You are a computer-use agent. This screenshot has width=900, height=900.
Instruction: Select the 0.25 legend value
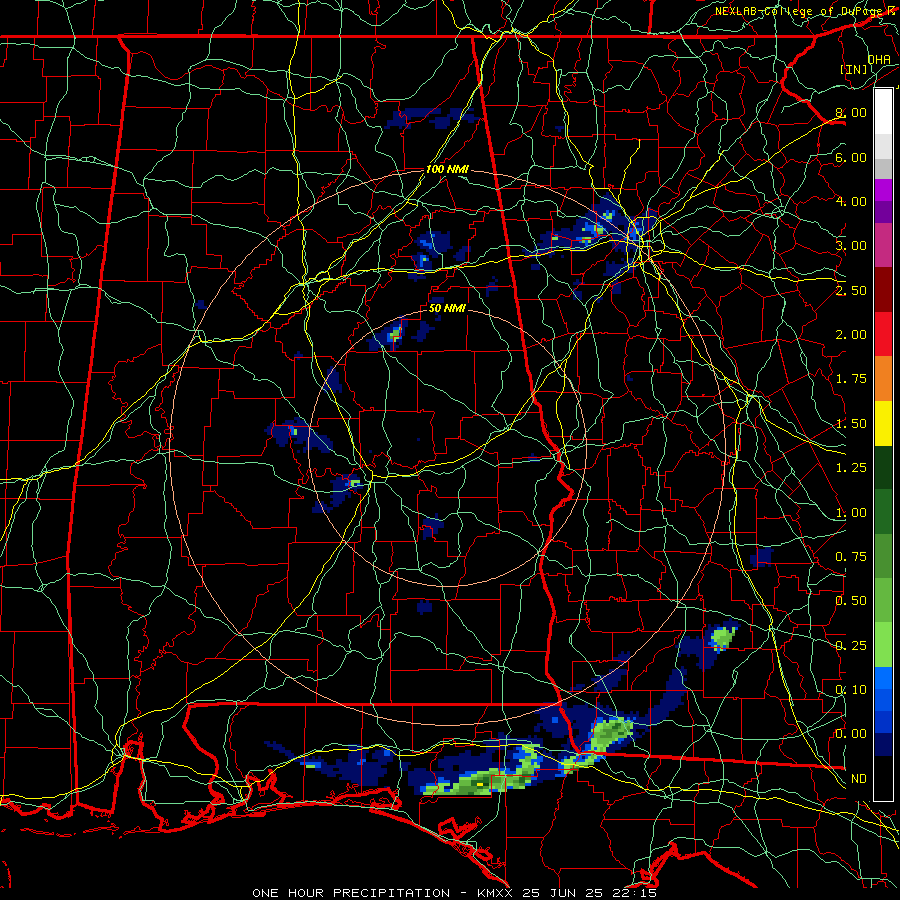[851, 646]
